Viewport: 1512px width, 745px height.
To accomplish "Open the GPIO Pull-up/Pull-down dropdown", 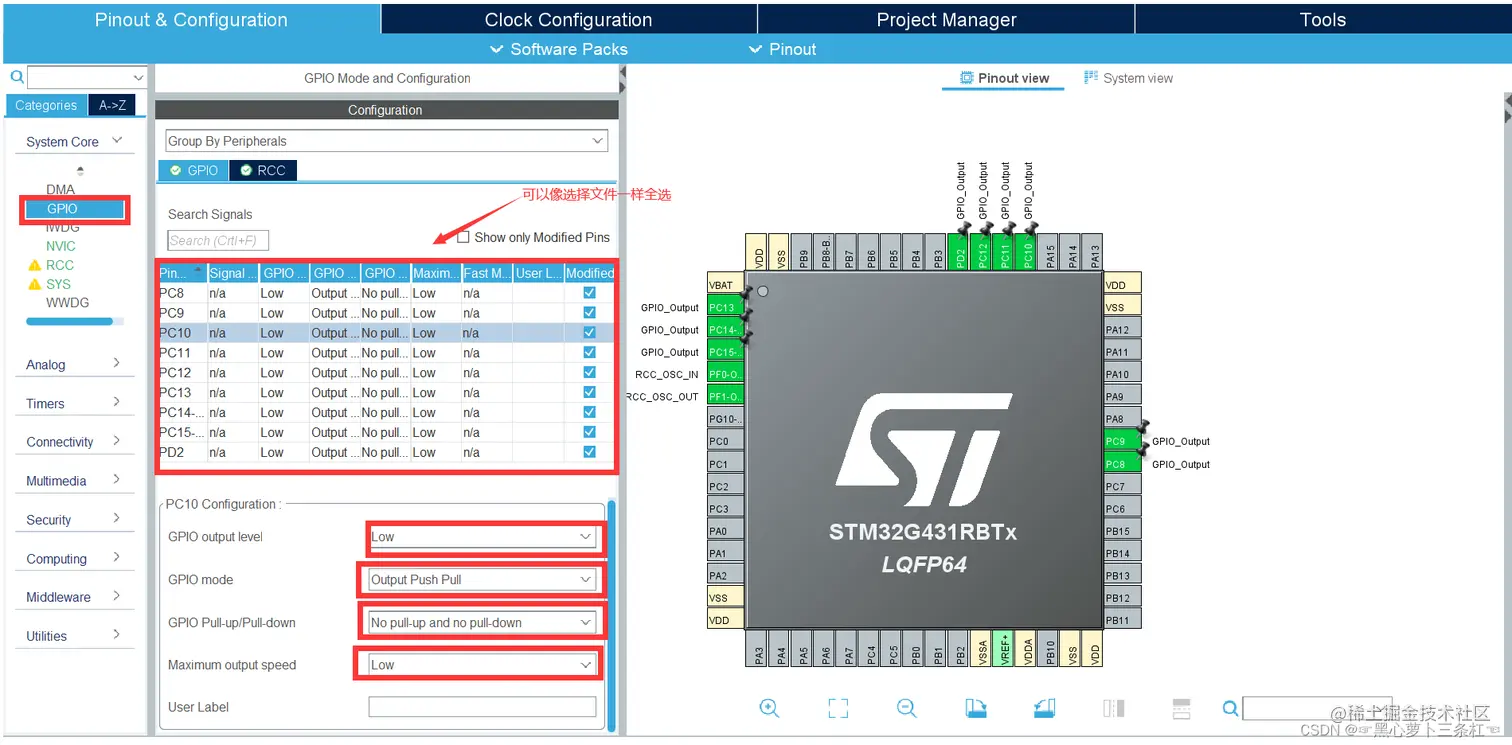I will pyautogui.click(x=483, y=622).
